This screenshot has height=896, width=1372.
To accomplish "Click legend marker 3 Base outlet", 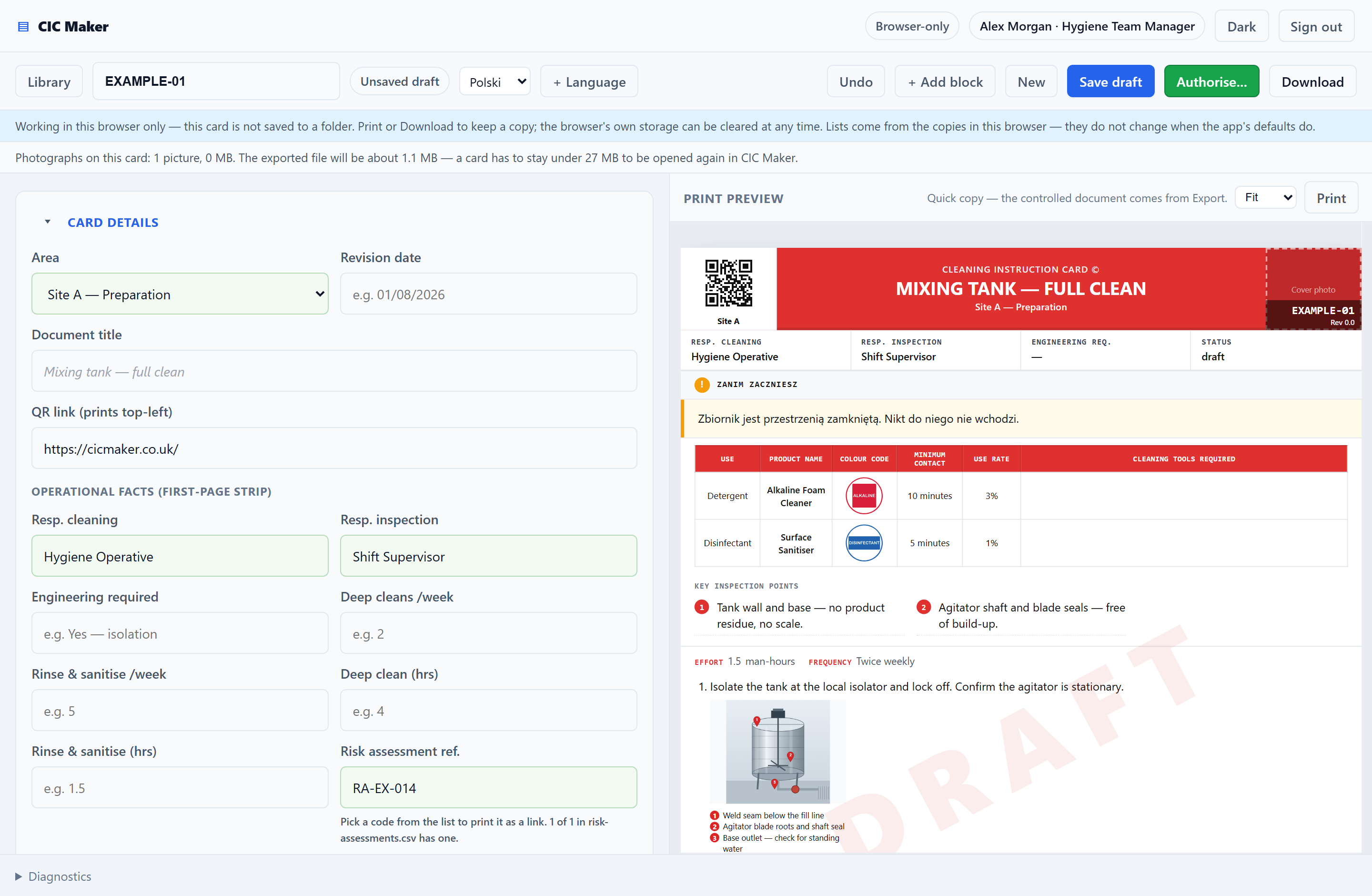I will coord(714,838).
